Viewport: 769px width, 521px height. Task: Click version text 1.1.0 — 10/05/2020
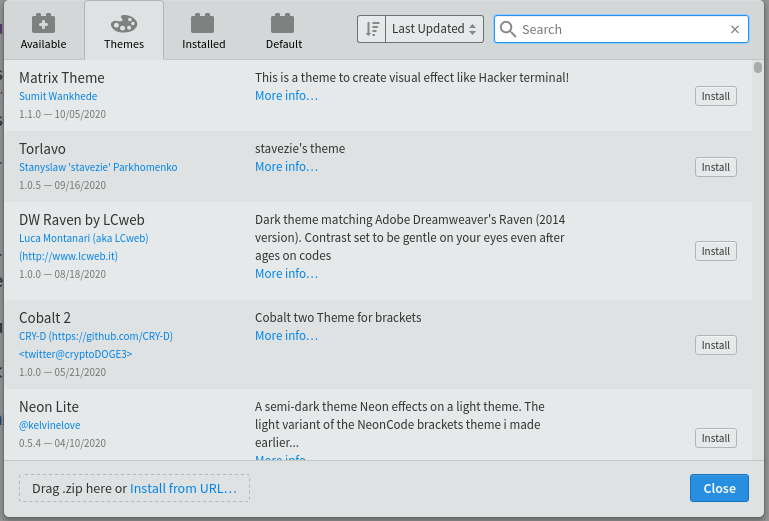(62, 114)
